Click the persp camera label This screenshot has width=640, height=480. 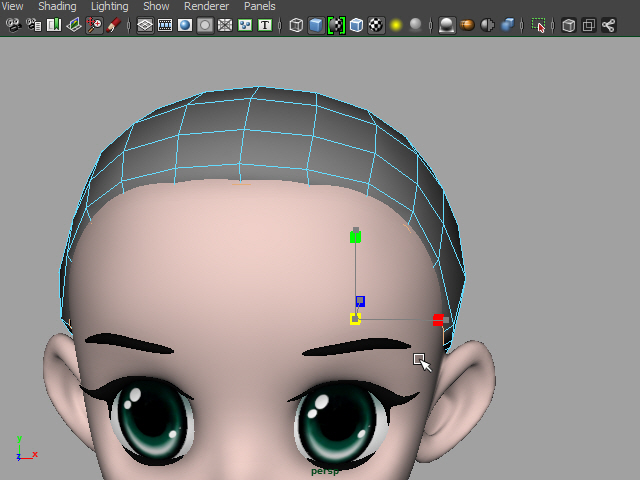click(325, 471)
